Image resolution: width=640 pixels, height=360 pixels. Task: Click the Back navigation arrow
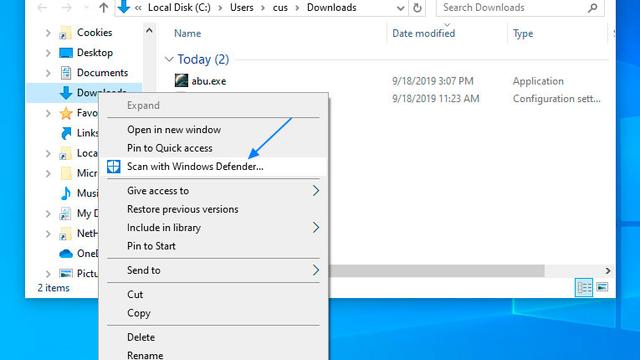pos(42,7)
